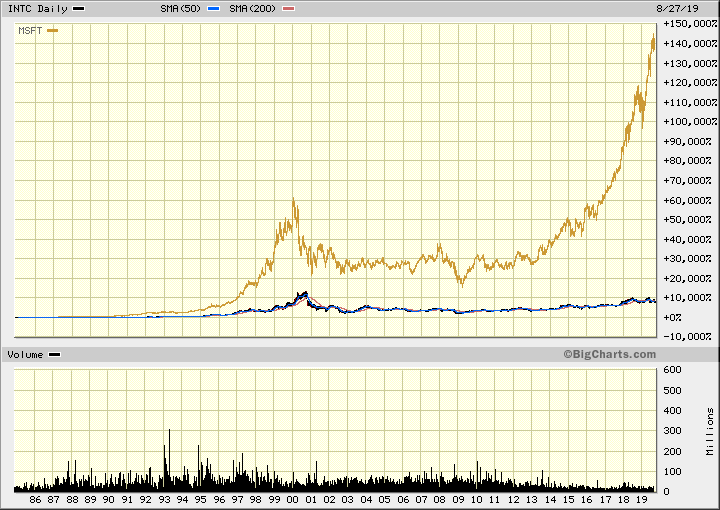Click the gold MSFT color swatch
Screen dimensions: 720x510
[x=53, y=31]
